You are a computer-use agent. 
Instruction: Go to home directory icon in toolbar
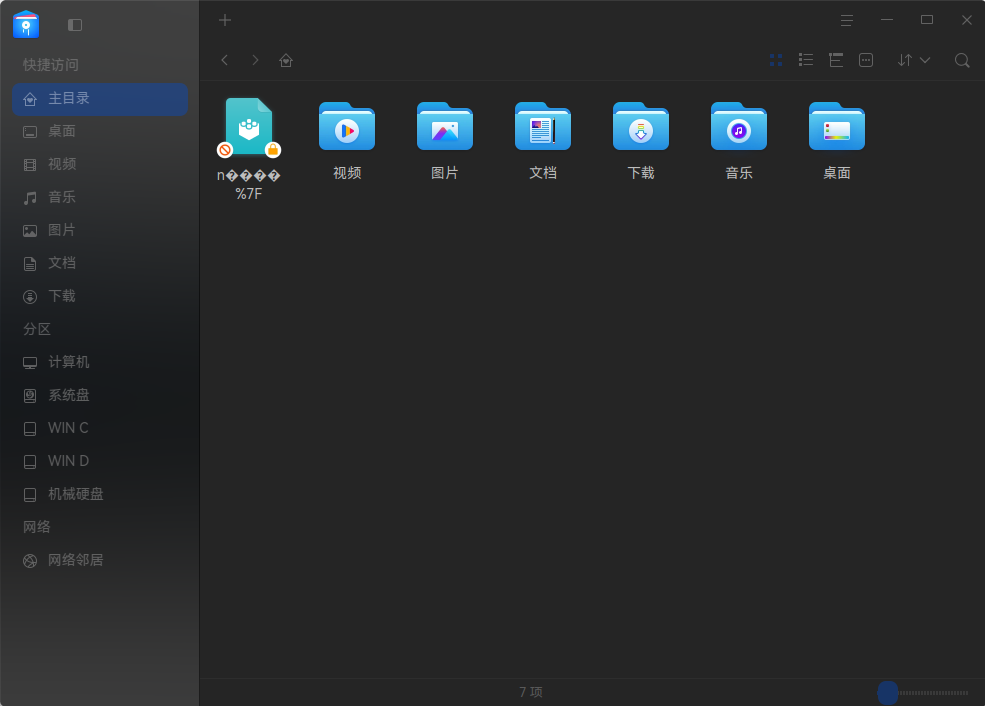(286, 60)
